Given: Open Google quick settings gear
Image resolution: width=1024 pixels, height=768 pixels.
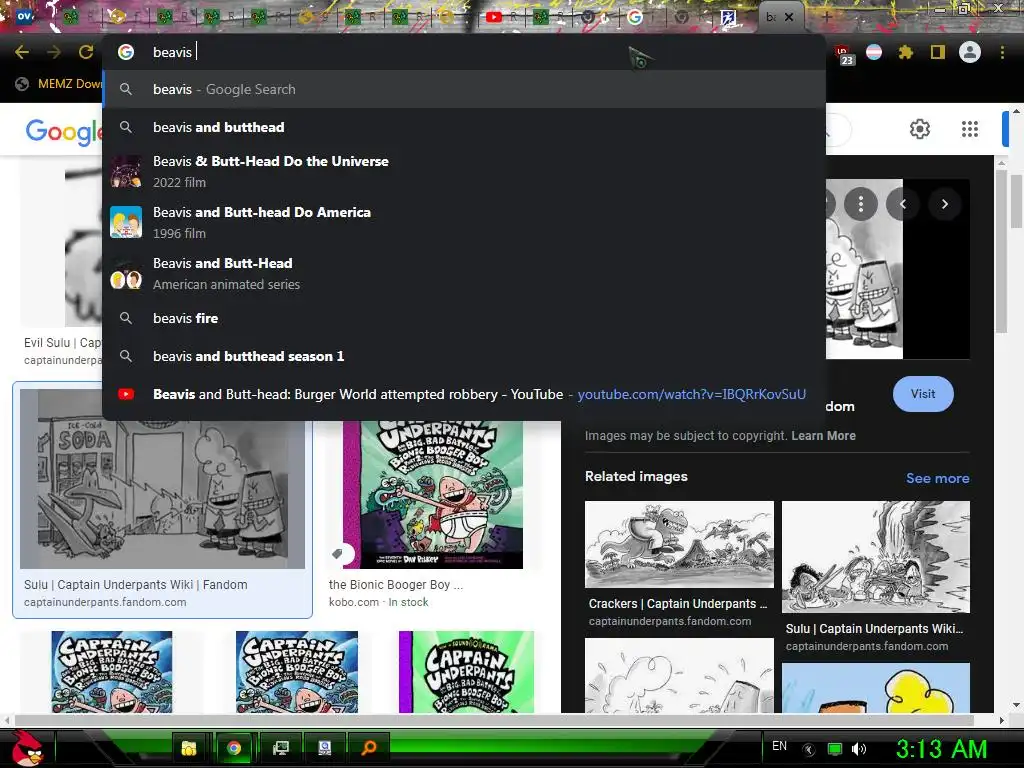Looking at the screenshot, I should pyautogui.click(x=920, y=129).
